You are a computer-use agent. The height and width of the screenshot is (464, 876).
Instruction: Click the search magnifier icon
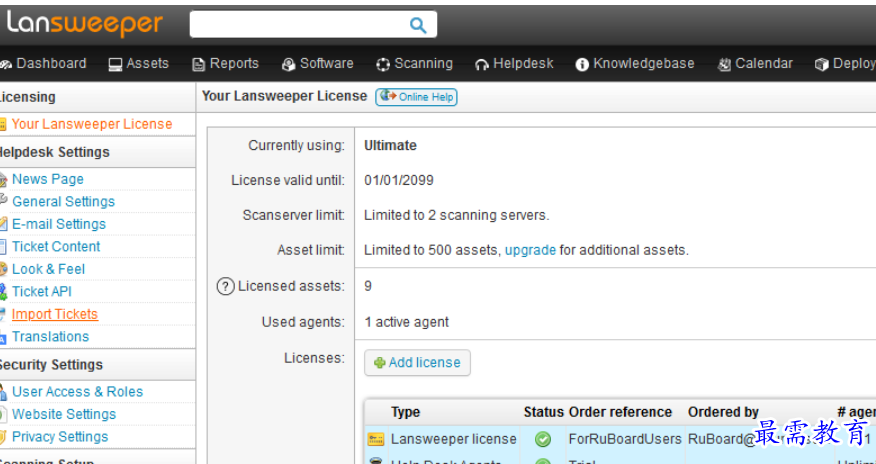[x=418, y=25]
